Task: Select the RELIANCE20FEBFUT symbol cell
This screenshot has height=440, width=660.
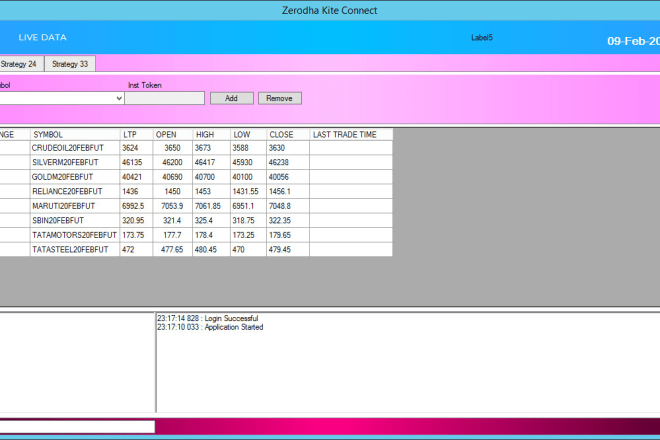Action: click(x=75, y=191)
